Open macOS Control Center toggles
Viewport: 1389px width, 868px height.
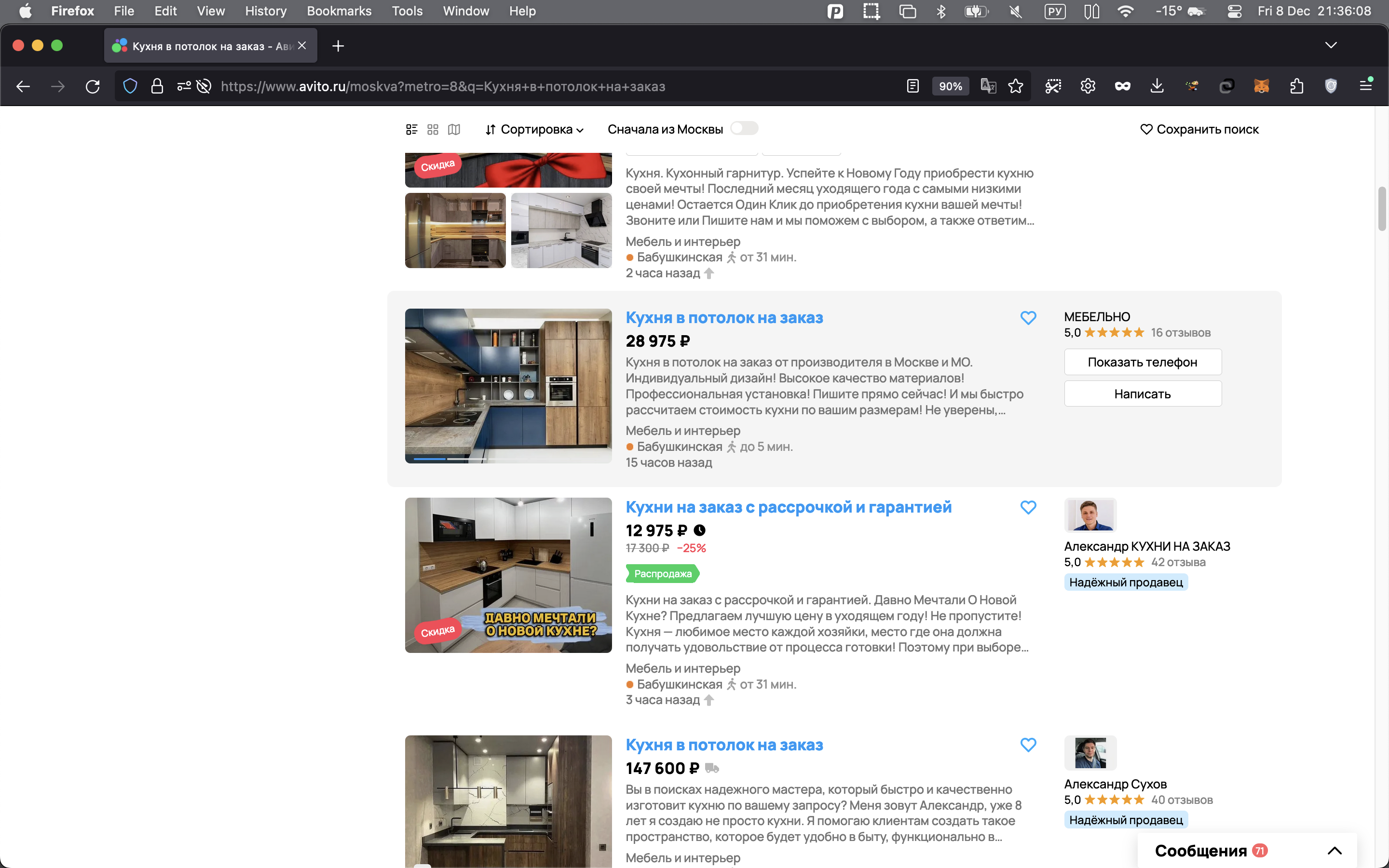point(1234,11)
